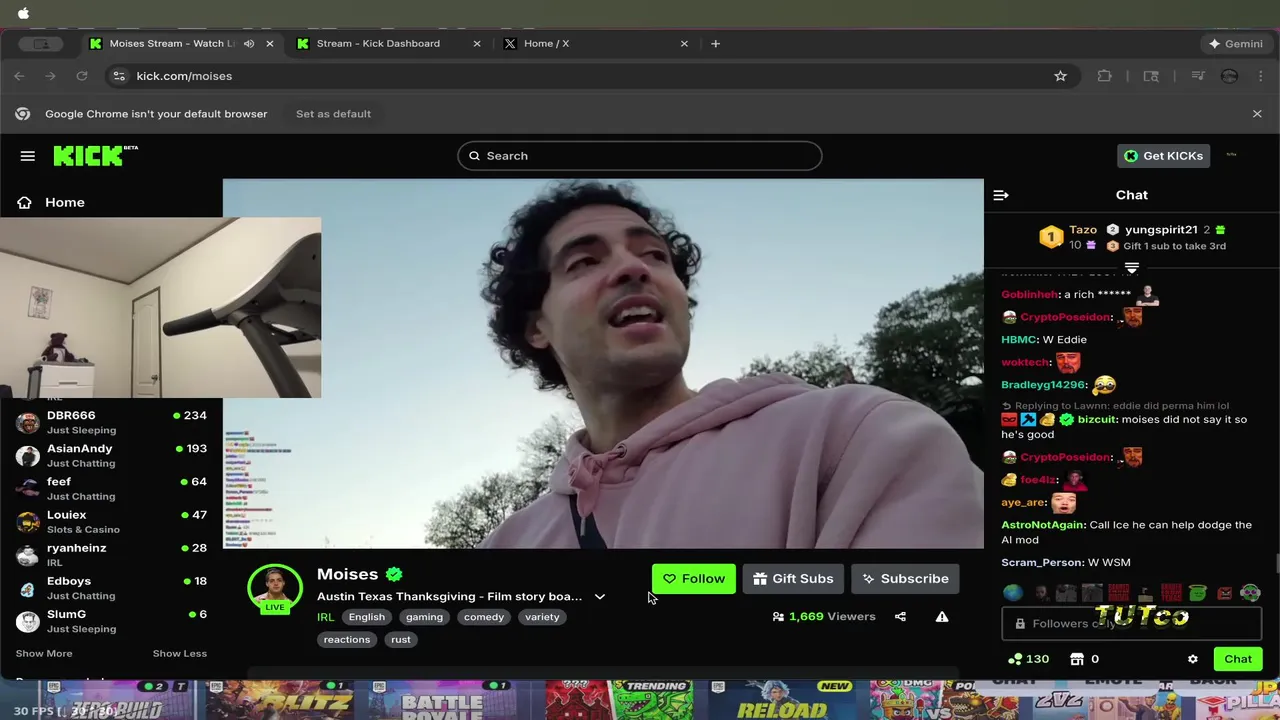Open chat settings gear icon
This screenshot has height=720, width=1280.
coord(1192,659)
